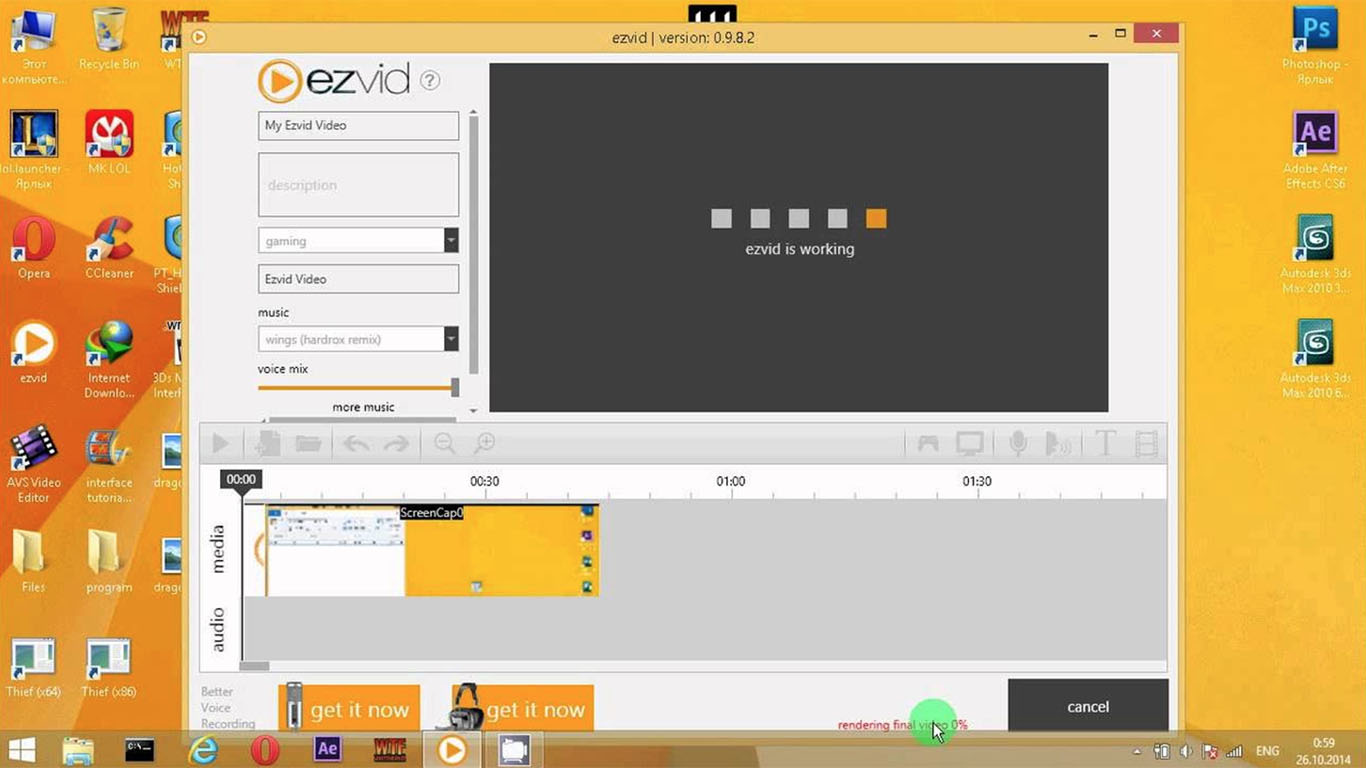Add text using the T icon
1366x768 pixels.
pos(1104,443)
